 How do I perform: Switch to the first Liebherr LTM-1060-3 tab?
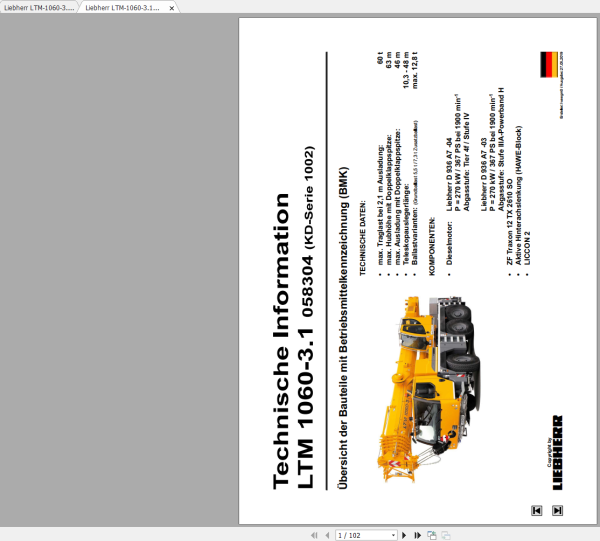click(39, 8)
